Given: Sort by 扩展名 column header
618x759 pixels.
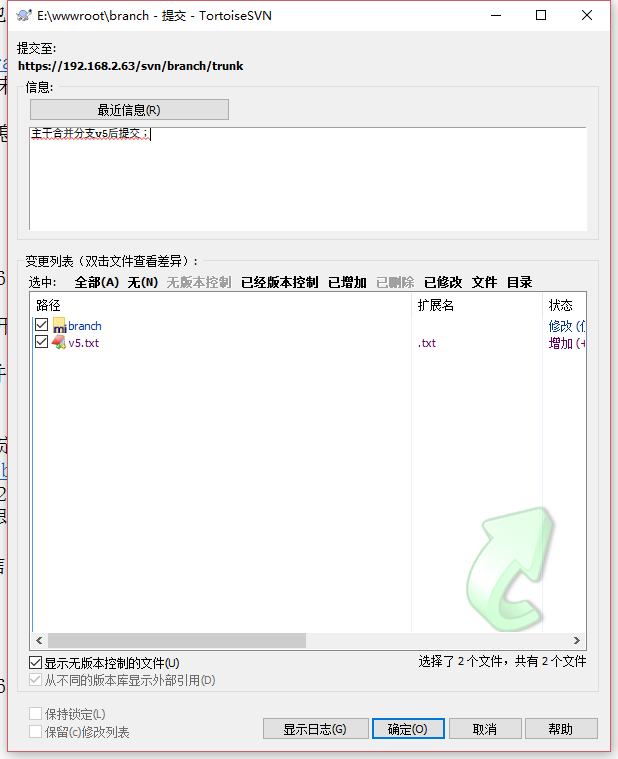Looking at the screenshot, I should (x=477, y=305).
